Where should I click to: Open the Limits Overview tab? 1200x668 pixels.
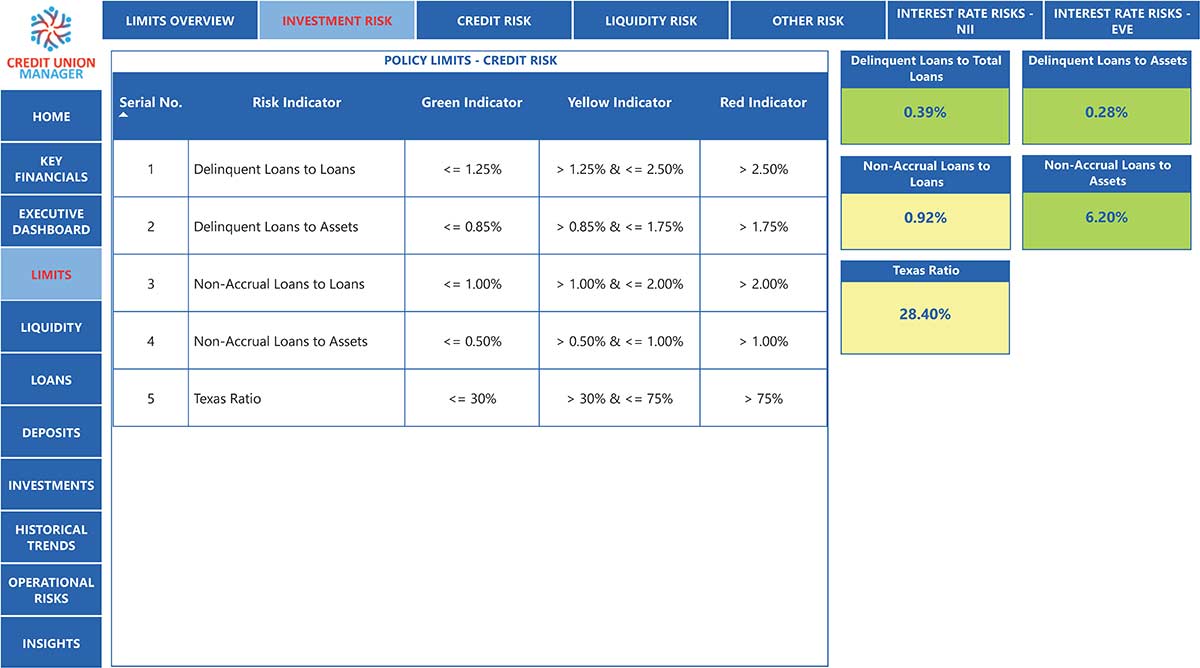tap(180, 21)
